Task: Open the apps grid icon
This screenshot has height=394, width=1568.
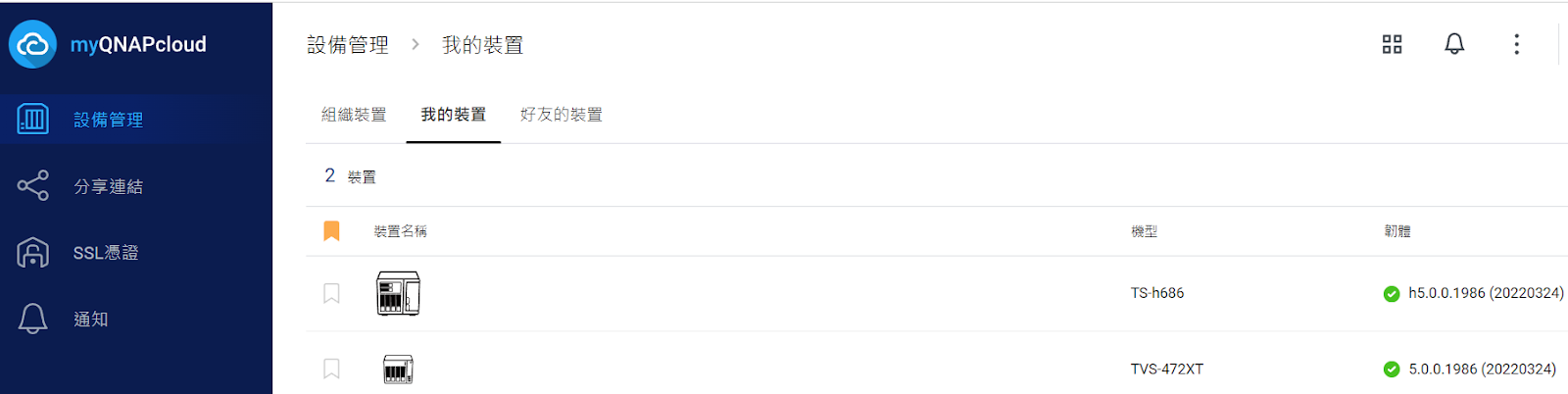Action: pos(1392,44)
